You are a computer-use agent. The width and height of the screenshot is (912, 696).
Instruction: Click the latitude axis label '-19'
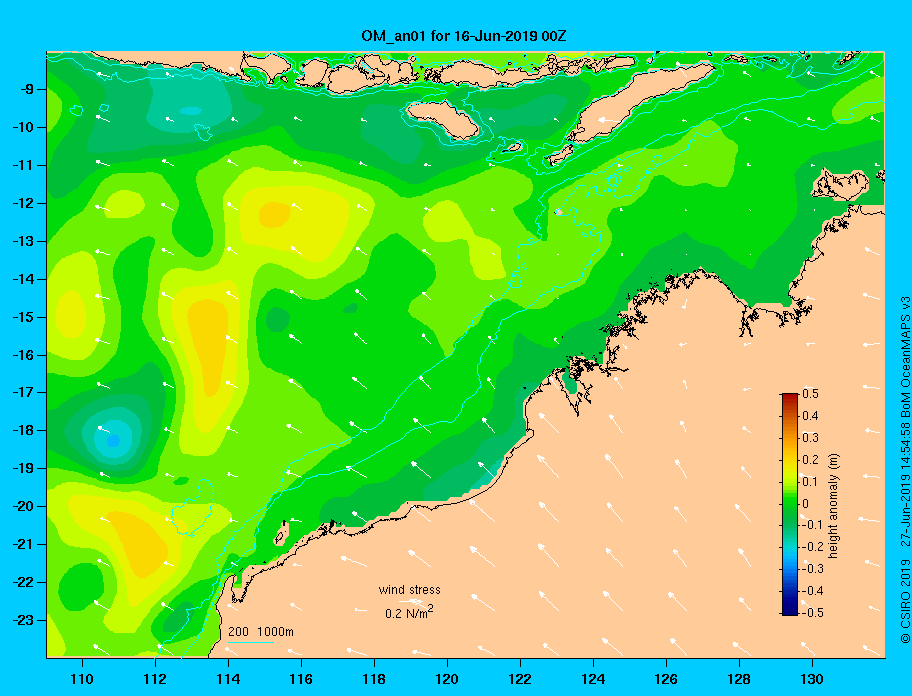click(x=22, y=468)
